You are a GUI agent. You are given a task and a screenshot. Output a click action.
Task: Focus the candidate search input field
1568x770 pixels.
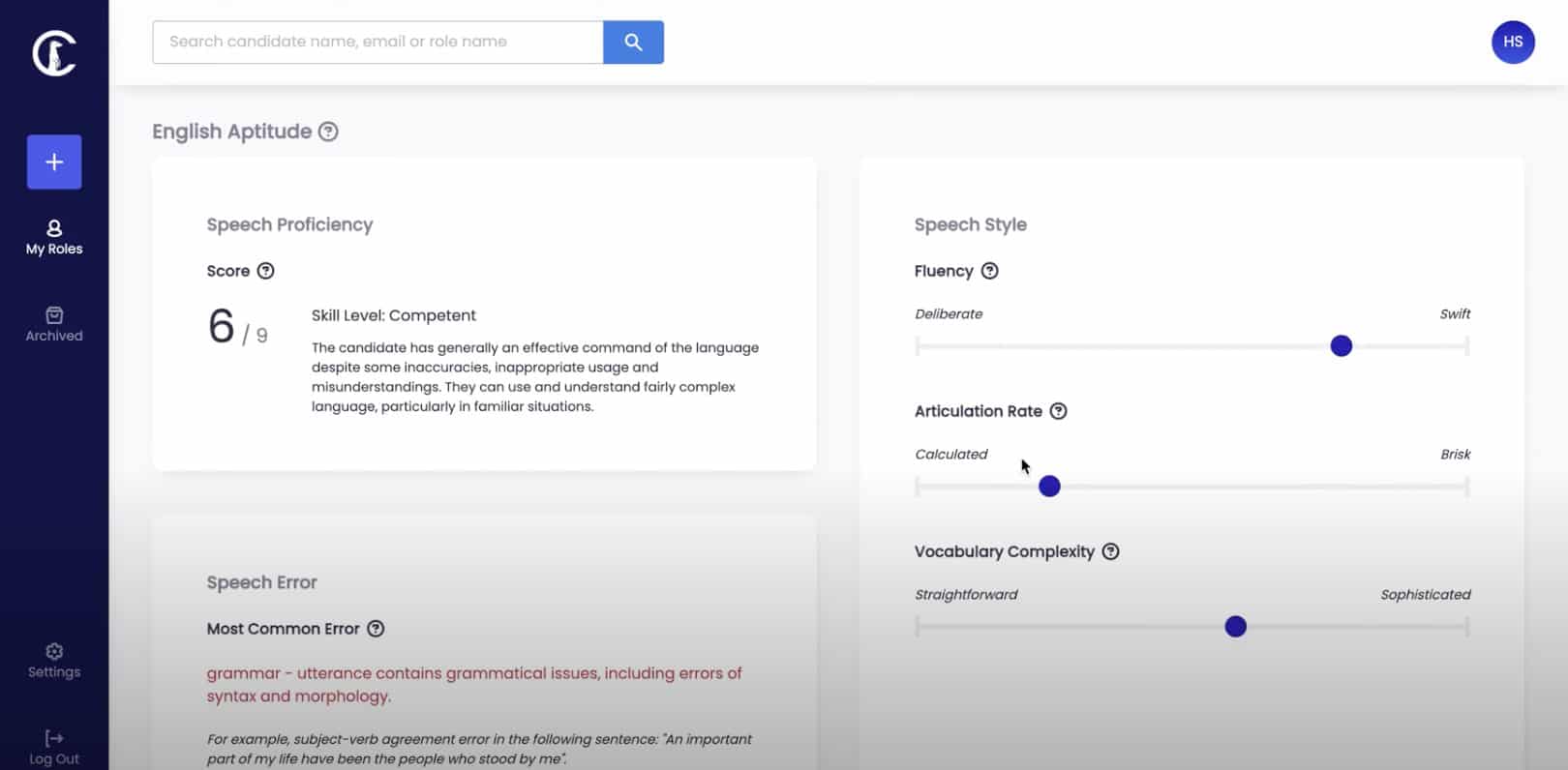click(x=377, y=43)
